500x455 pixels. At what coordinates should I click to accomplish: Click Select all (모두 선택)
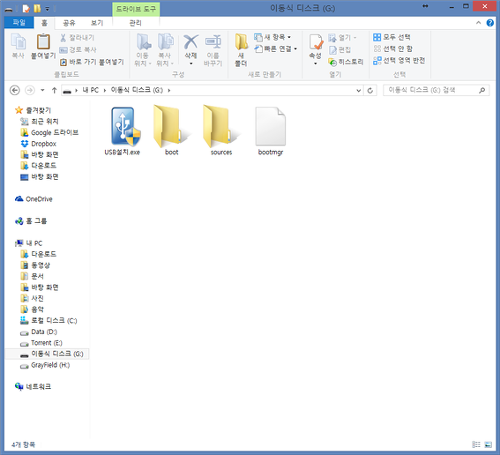tap(392, 37)
